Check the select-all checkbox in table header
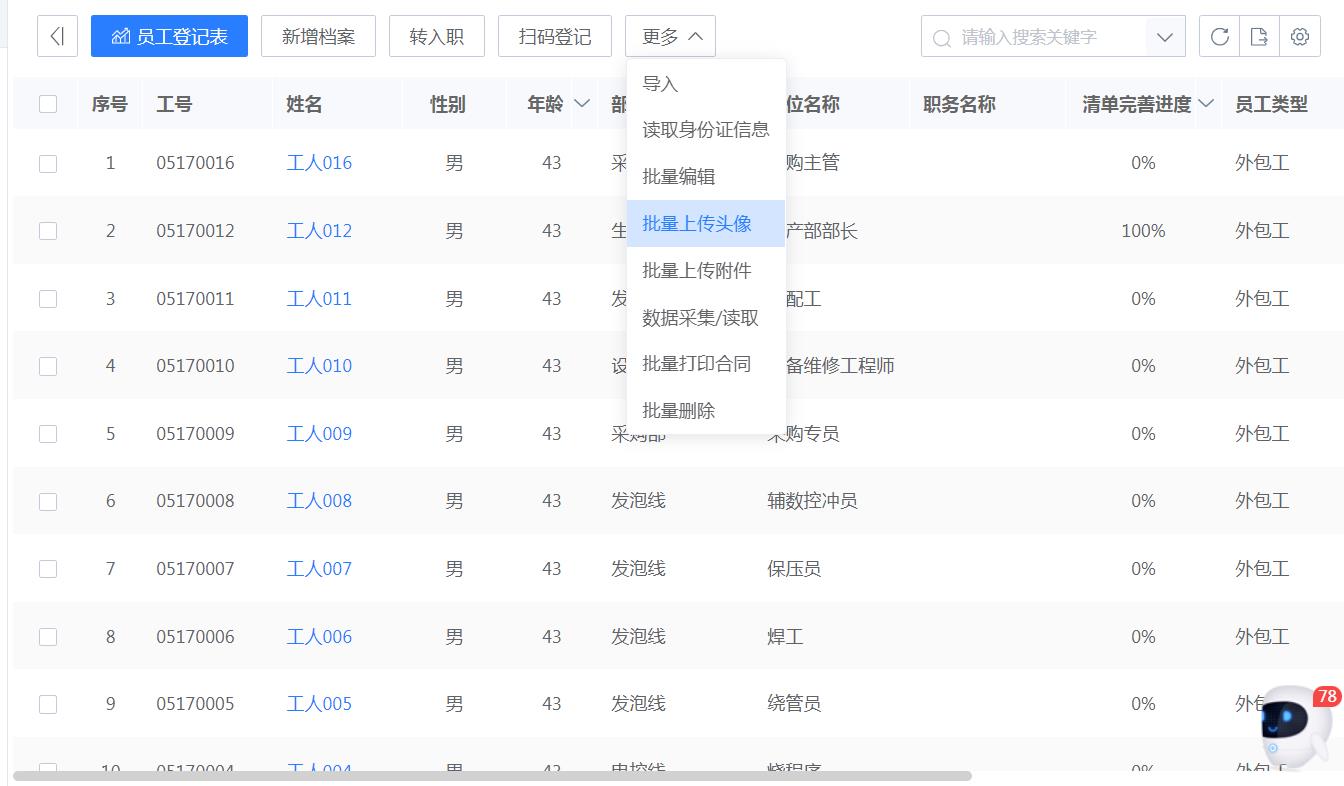 47,103
